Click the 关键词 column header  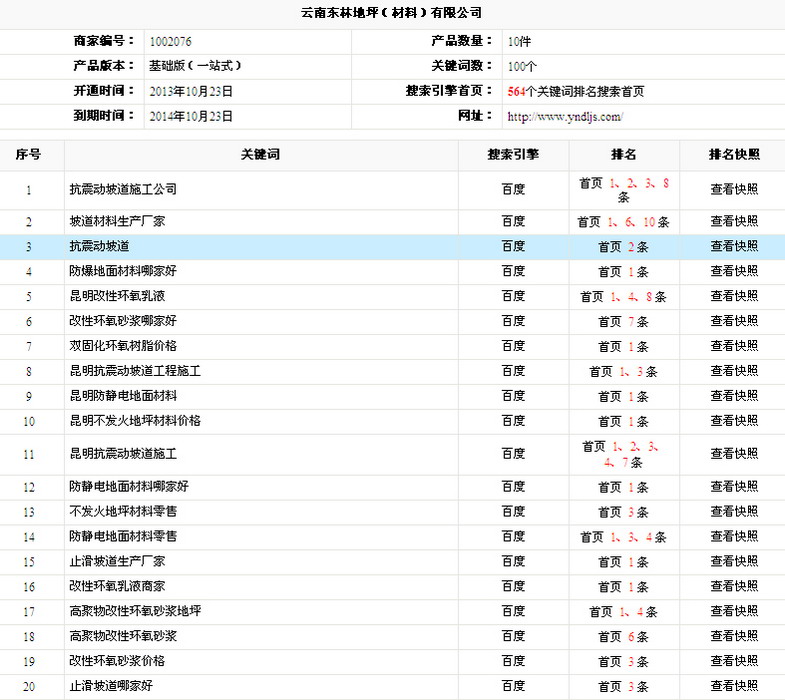(260, 155)
